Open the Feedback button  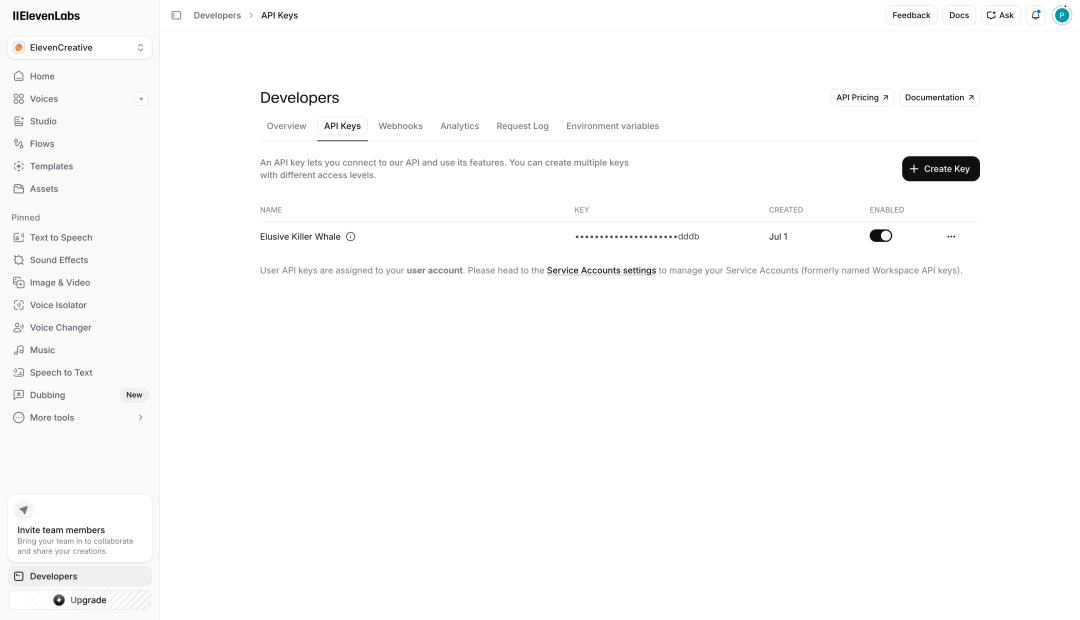[x=911, y=15]
